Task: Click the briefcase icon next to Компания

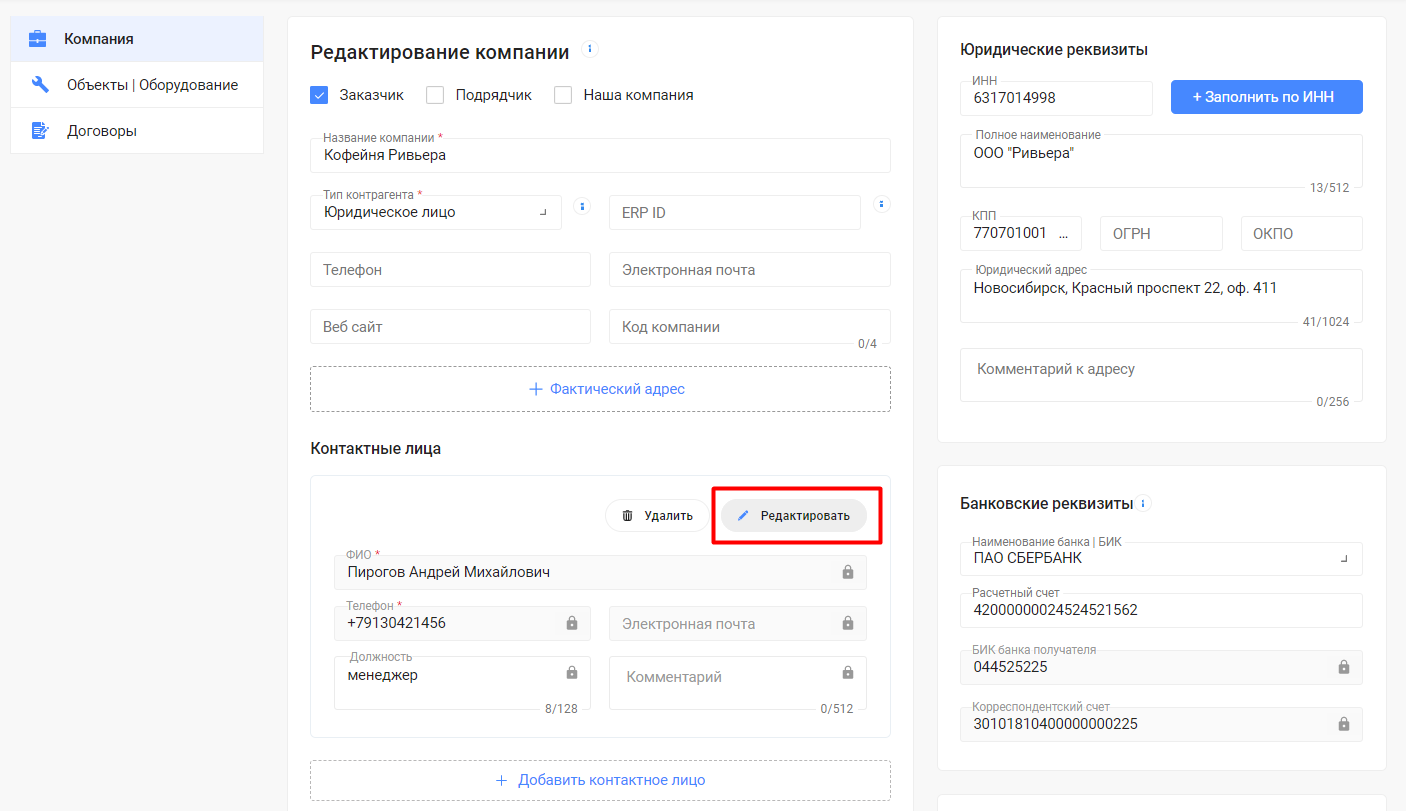Action: coord(37,39)
